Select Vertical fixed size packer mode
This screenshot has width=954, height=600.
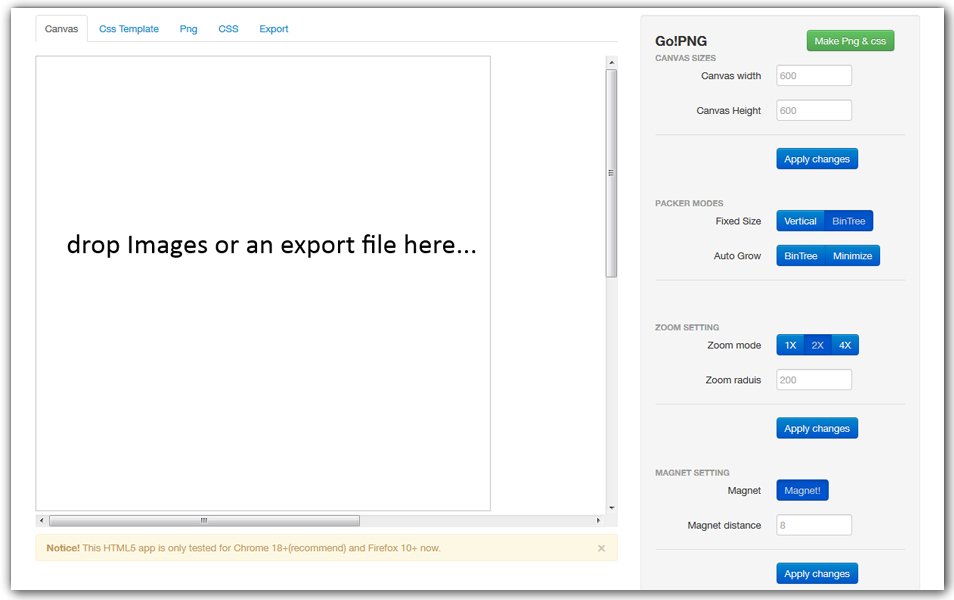(x=800, y=221)
